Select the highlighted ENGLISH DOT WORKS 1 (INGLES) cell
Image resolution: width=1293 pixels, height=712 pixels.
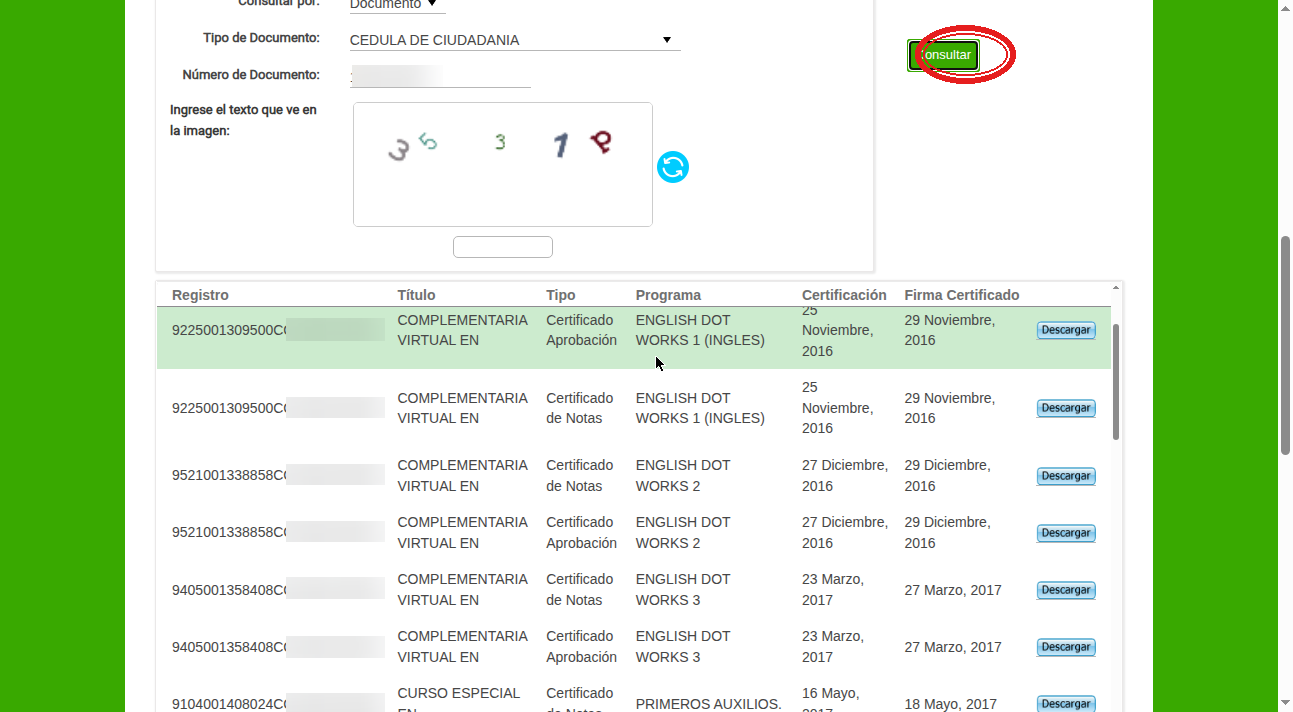click(x=700, y=330)
